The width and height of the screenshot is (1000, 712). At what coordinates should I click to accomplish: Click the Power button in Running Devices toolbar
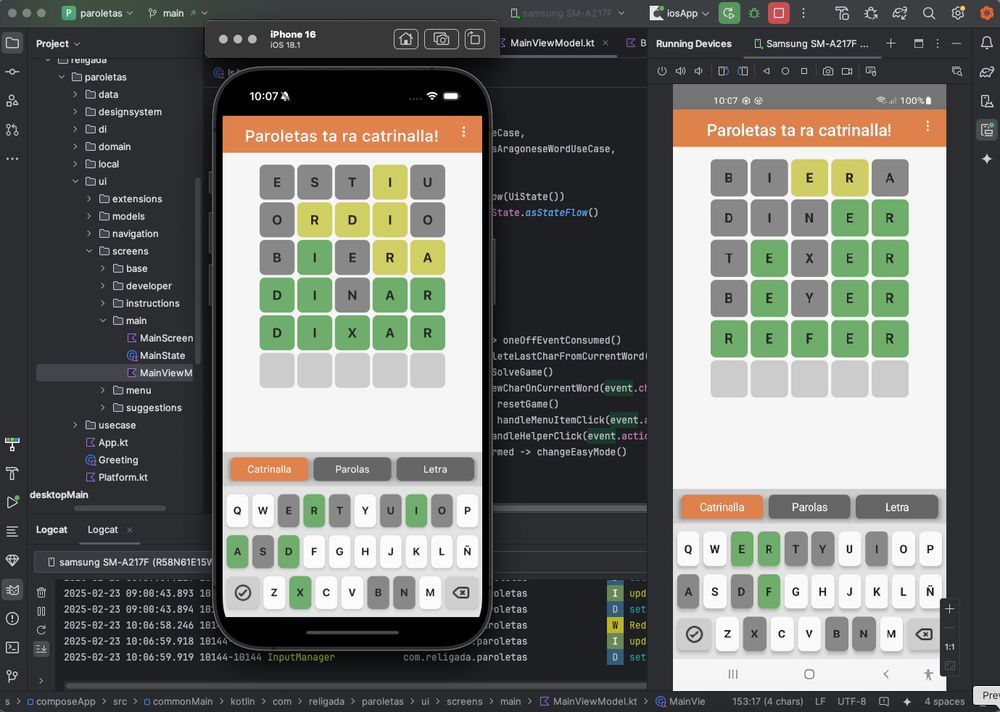[x=662, y=71]
